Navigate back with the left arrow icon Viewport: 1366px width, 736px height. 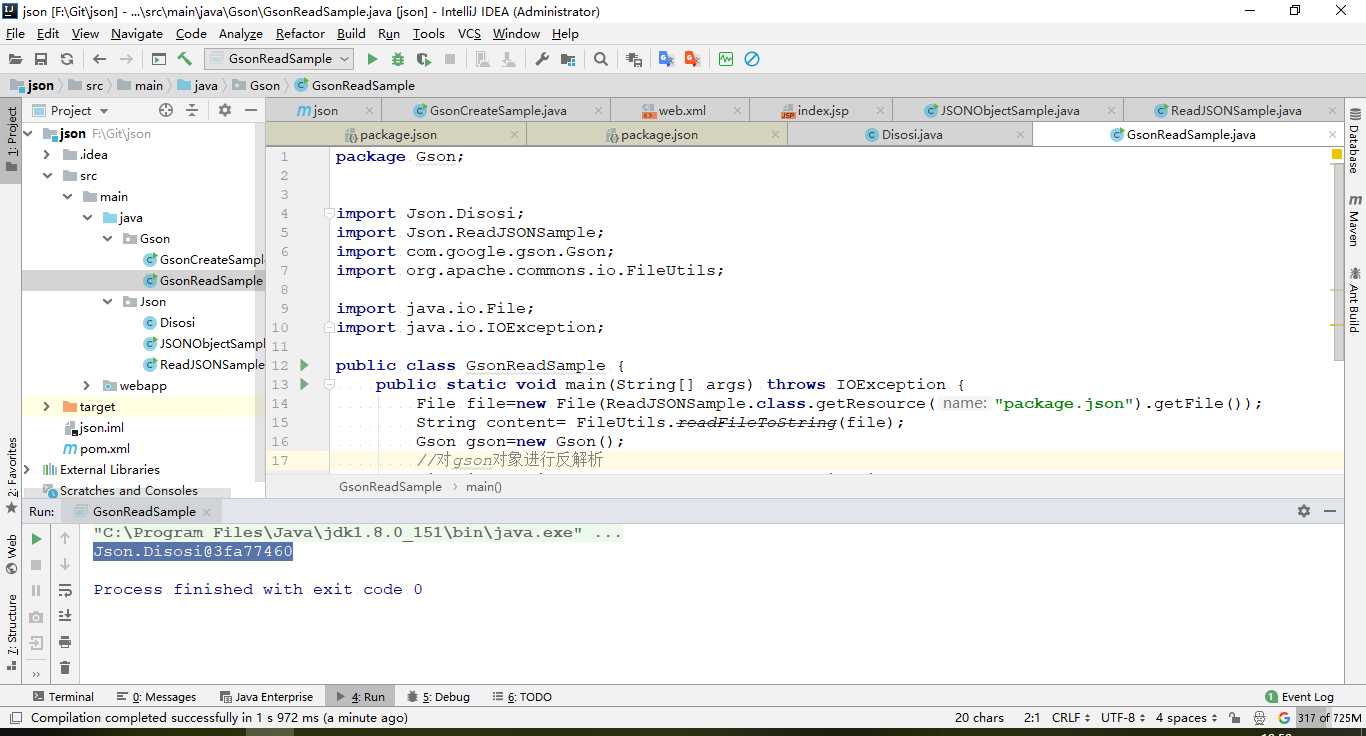point(99,59)
